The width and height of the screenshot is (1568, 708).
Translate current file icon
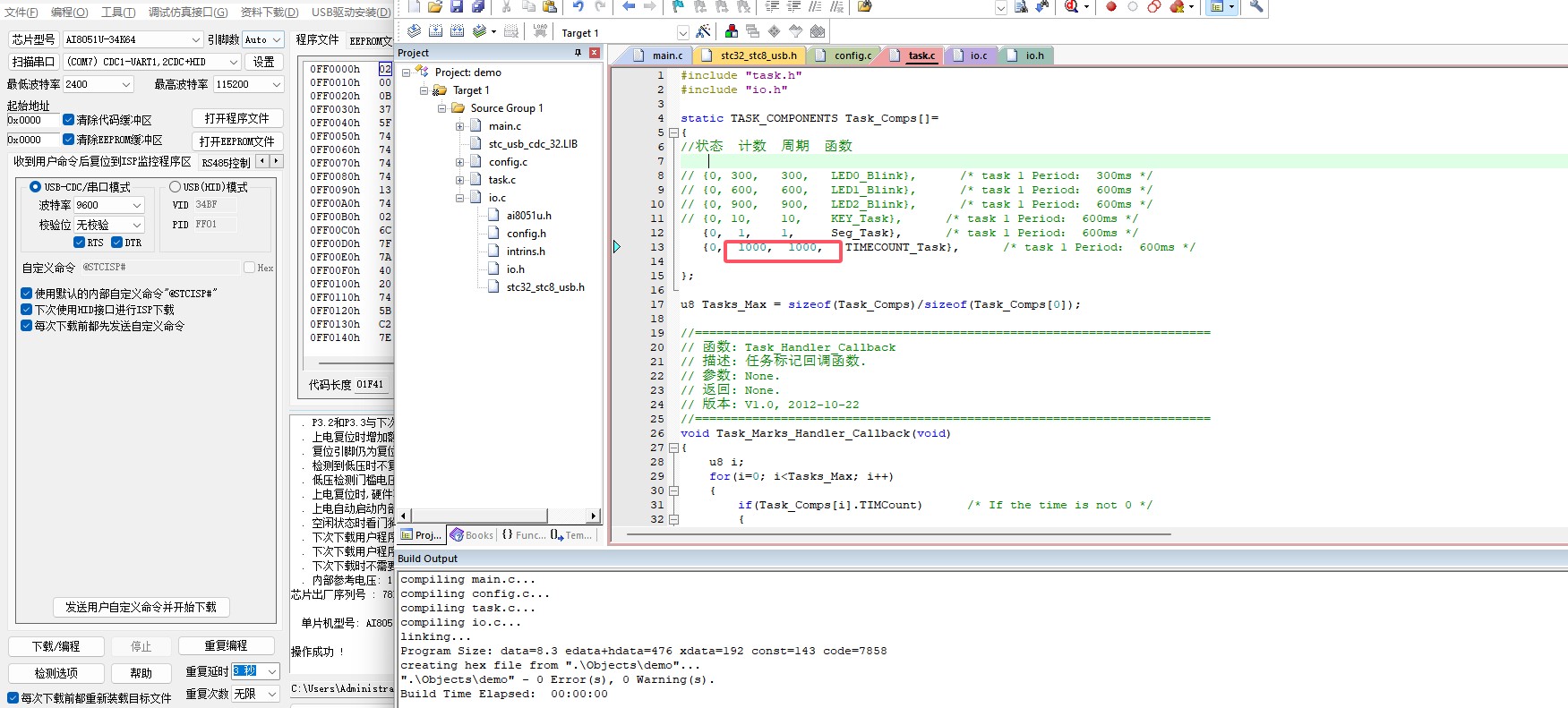pyautogui.click(x=414, y=31)
